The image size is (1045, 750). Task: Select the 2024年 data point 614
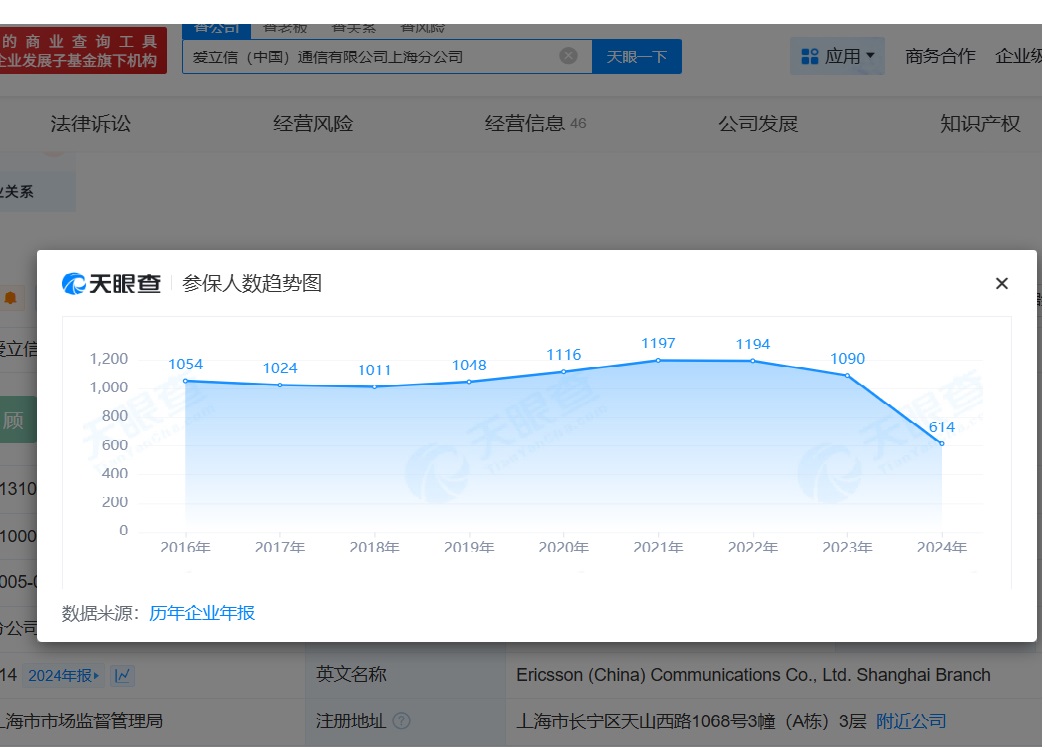[x=942, y=443]
